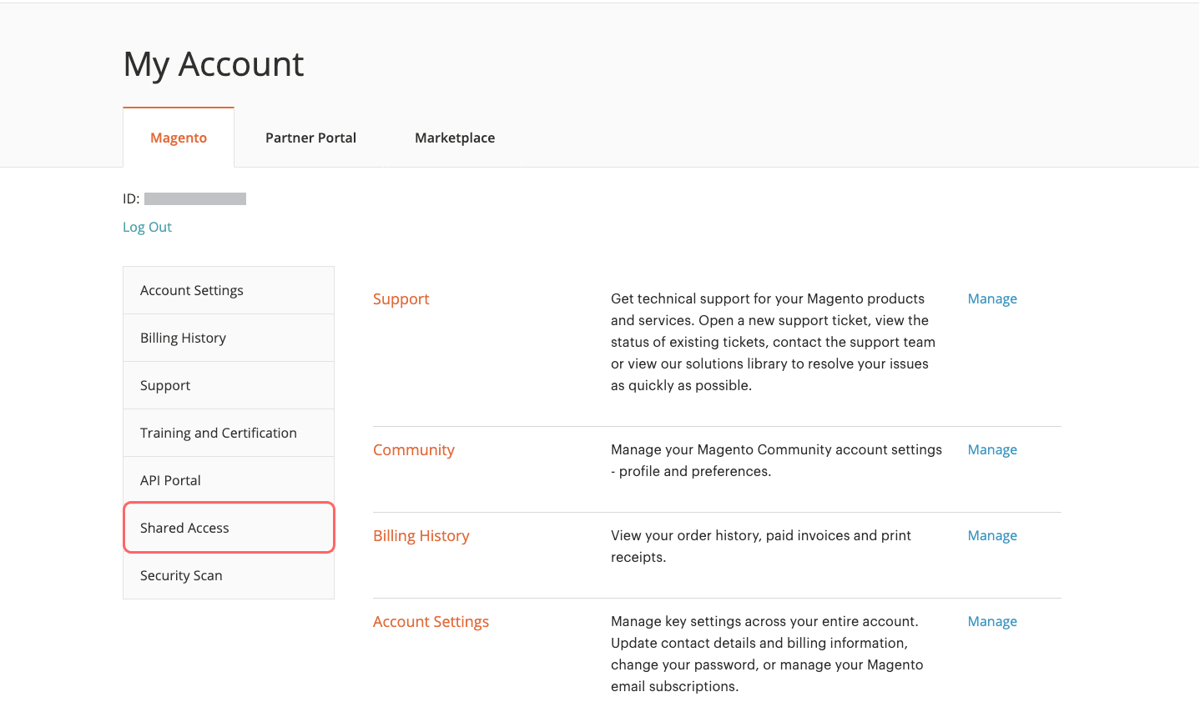This screenshot has width=1200, height=722.
Task: Select Billing History in the sidebar menu
Action: (183, 338)
